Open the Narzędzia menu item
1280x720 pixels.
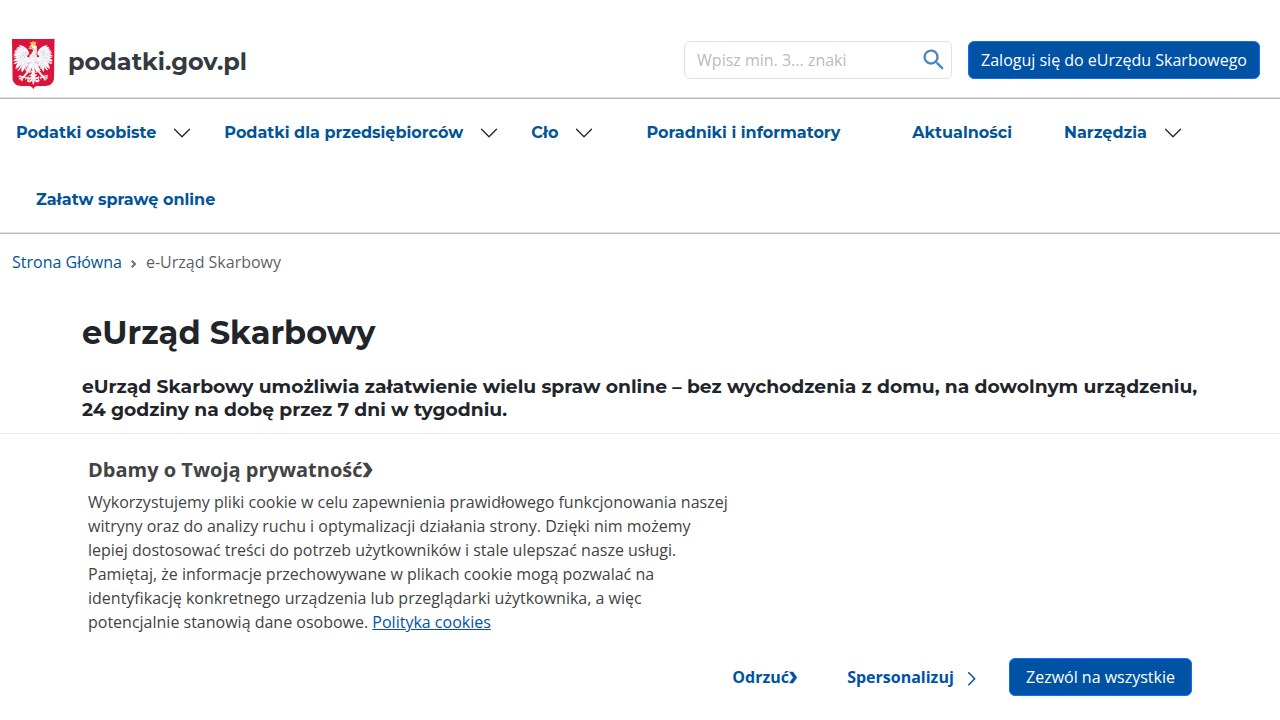[x=1105, y=132]
